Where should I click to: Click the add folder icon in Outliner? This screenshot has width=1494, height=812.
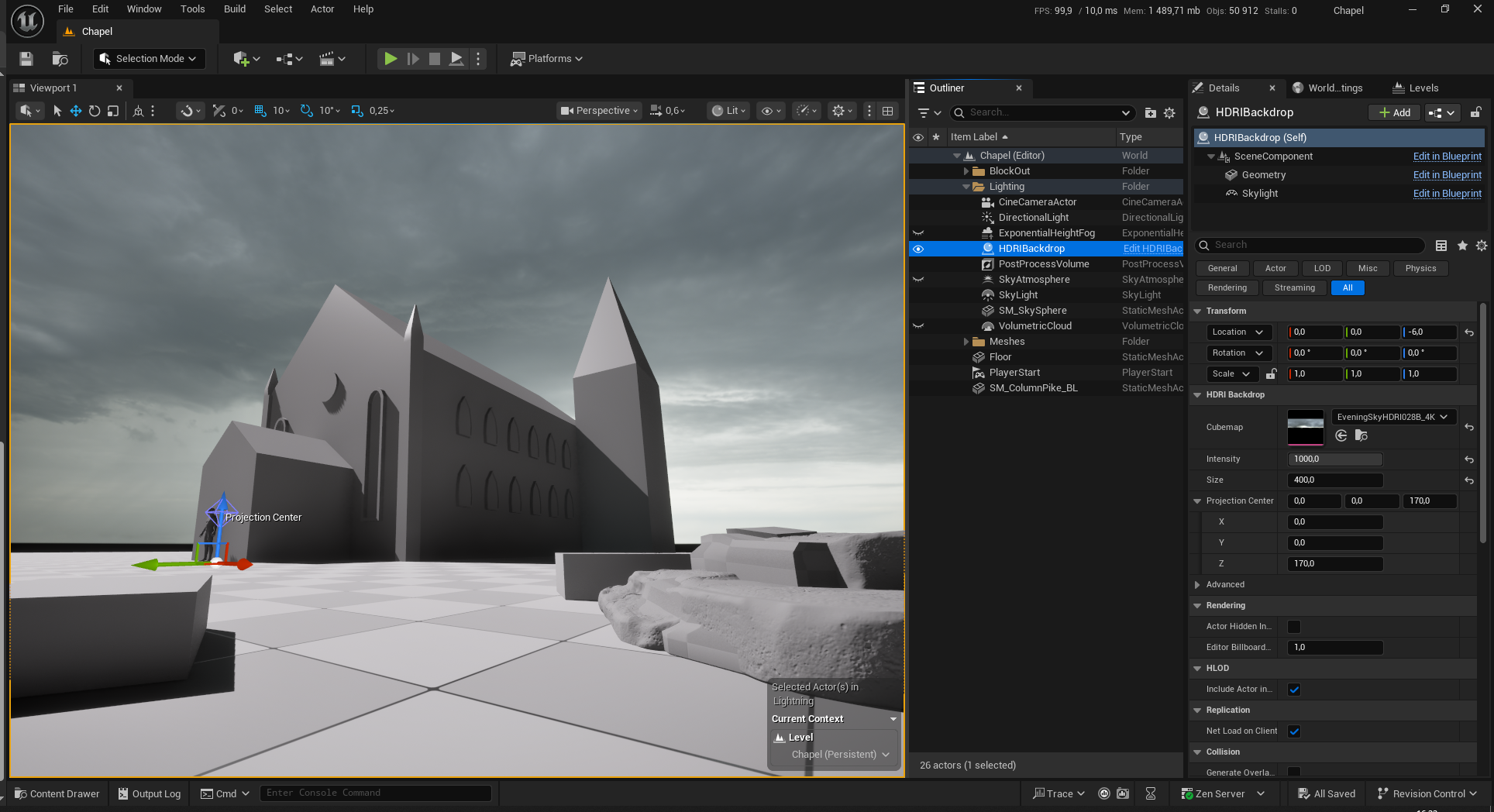(x=1151, y=113)
